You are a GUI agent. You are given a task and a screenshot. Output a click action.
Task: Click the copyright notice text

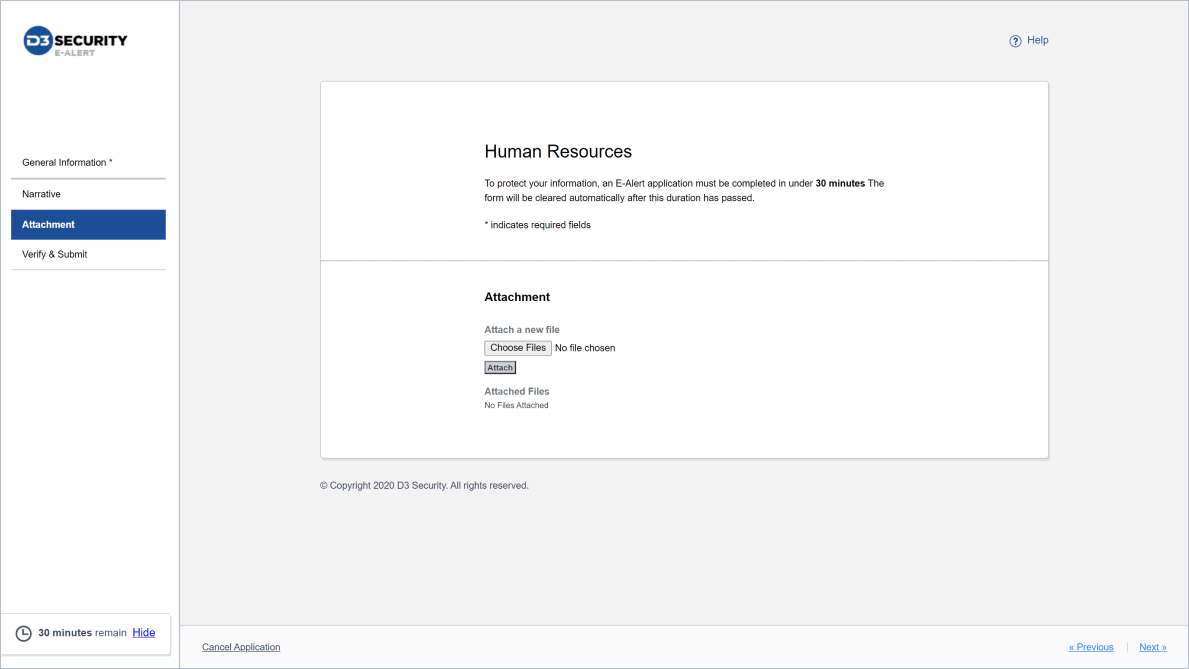pos(424,486)
